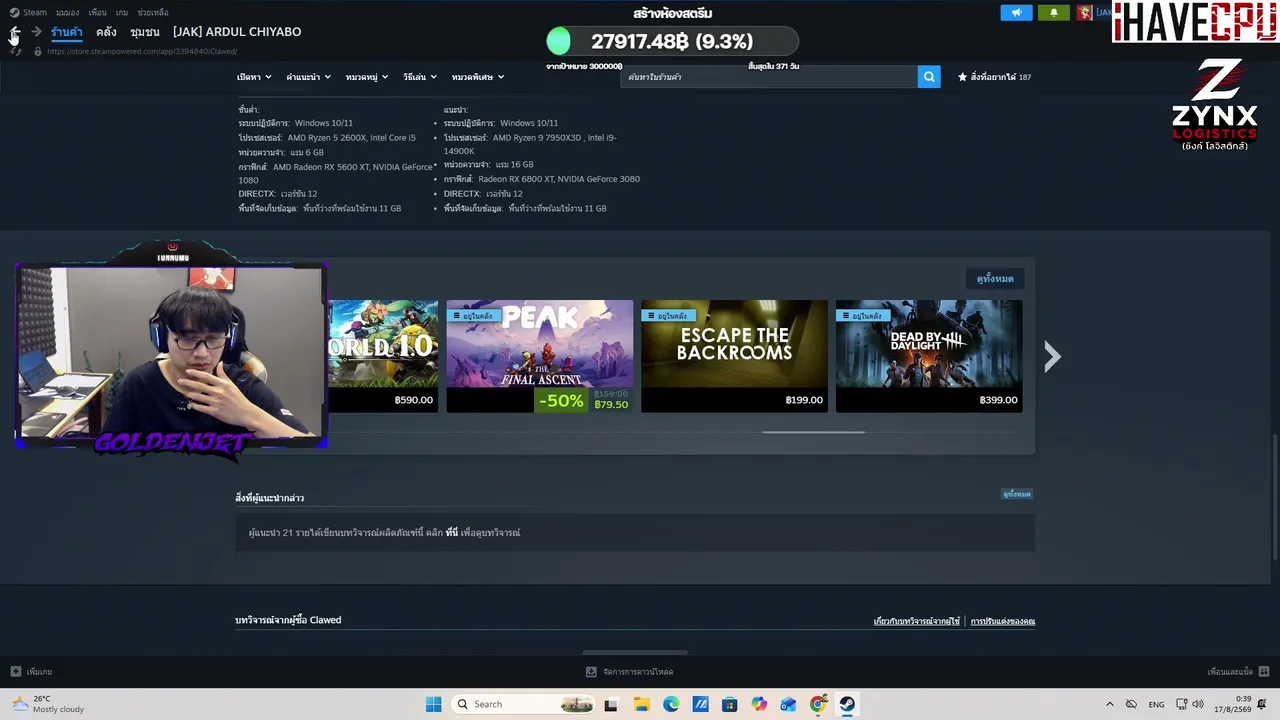Open the เพื่อน (Friends) menu

[x=97, y=13]
